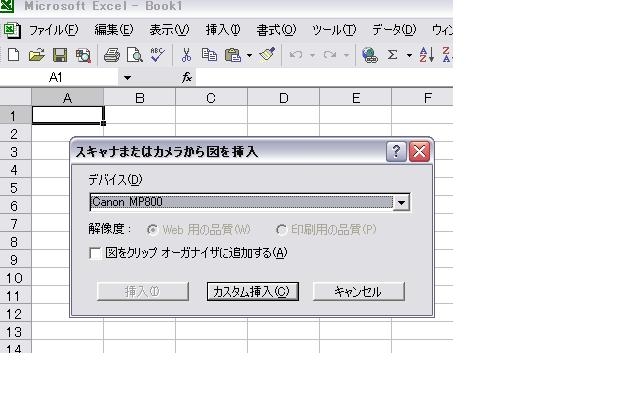Expand the Paste options dropdown arrow
The width and height of the screenshot is (640, 400).
point(249,55)
